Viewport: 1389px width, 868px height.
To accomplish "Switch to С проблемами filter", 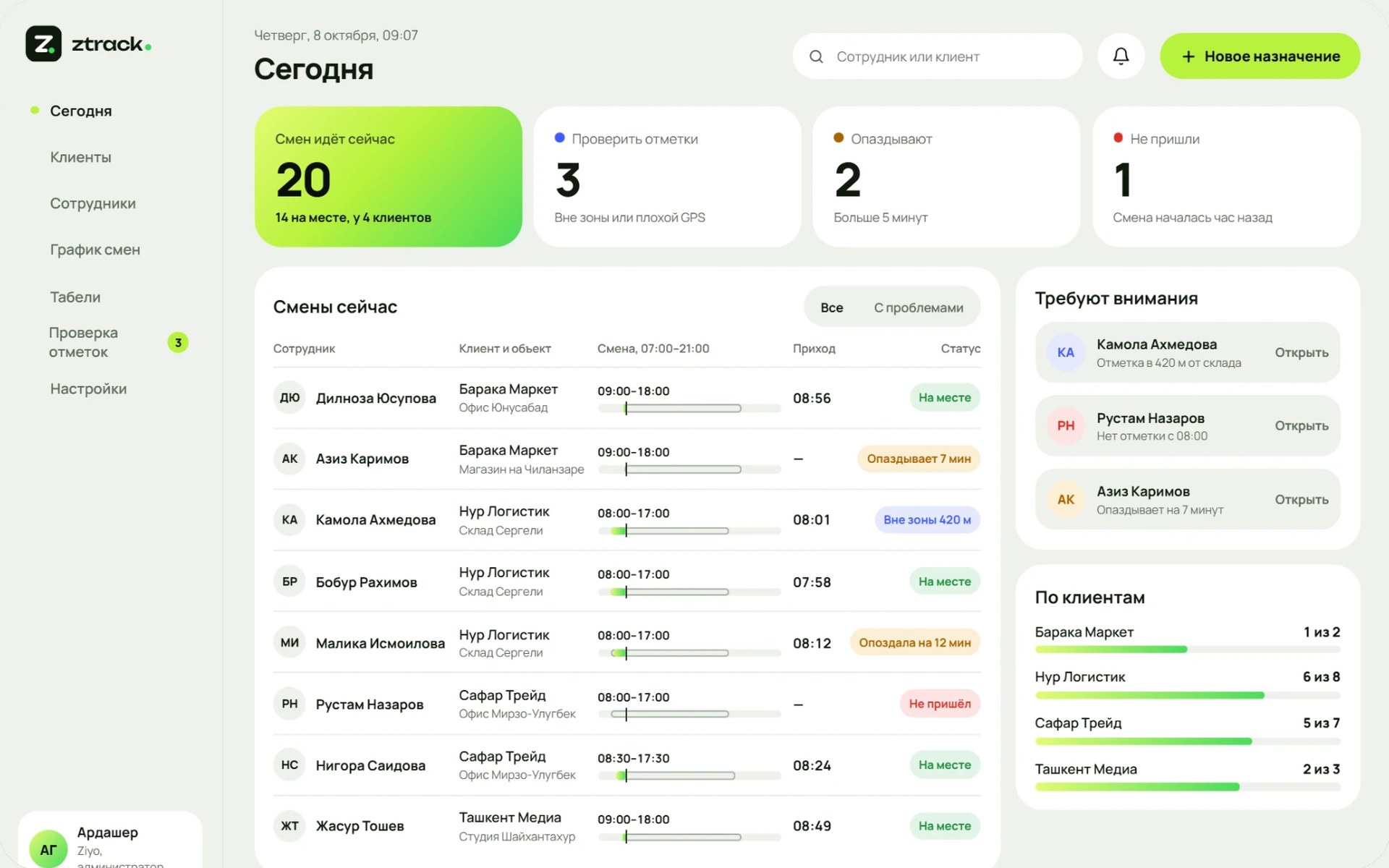I will tap(918, 307).
